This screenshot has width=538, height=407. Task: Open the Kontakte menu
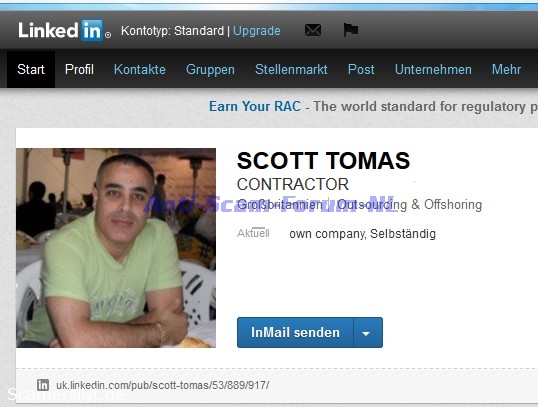pos(140,69)
